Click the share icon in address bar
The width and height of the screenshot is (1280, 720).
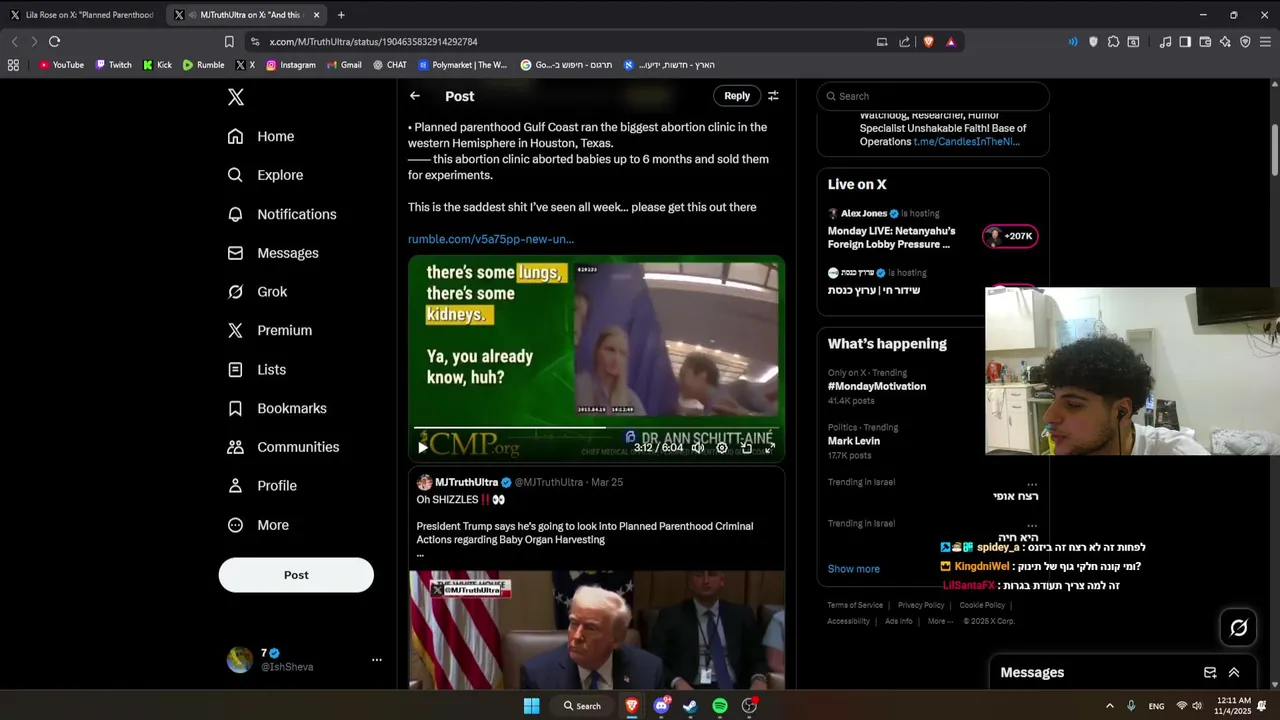coord(905,42)
